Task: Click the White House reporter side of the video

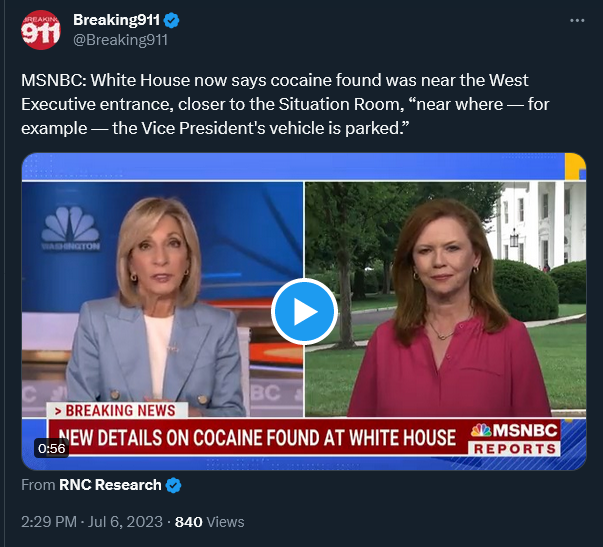Action: click(x=446, y=299)
